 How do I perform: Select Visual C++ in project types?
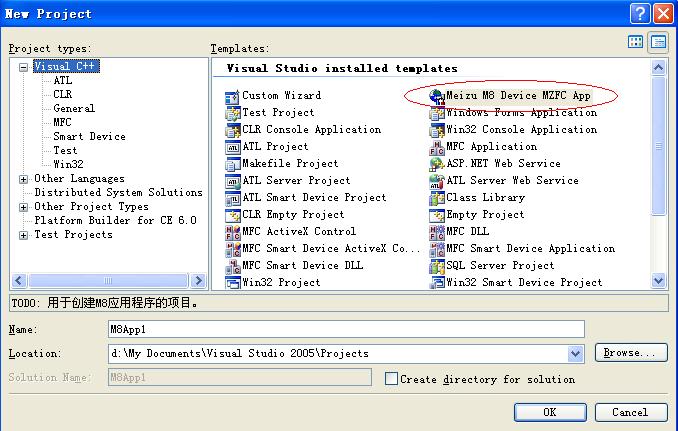click(x=66, y=66)
